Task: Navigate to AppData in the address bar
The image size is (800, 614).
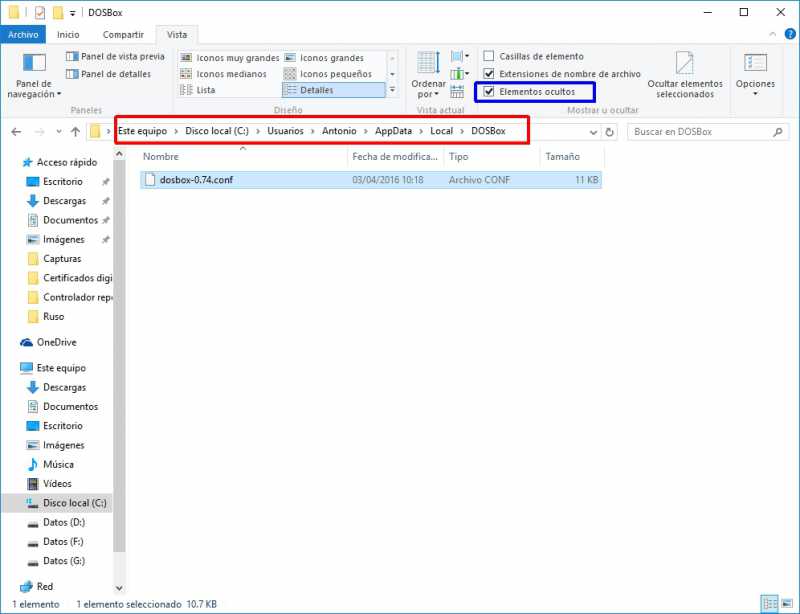Action: click(393, 131)
